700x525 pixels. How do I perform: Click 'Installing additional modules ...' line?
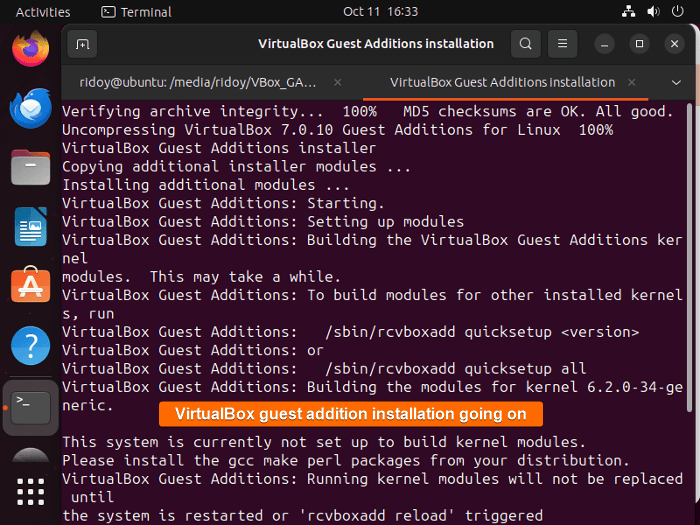coord(205,185)
